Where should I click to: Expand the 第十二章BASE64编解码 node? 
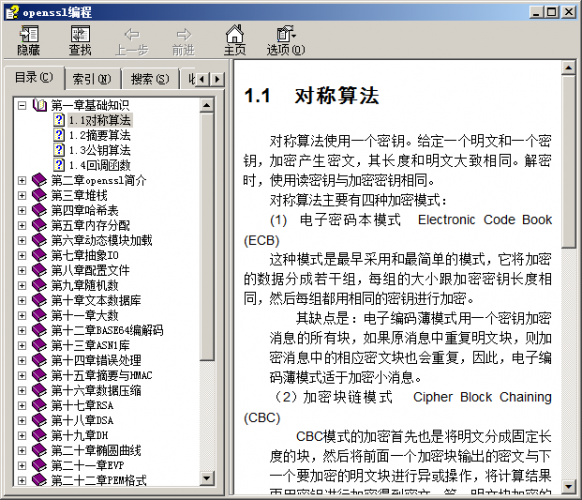[22, 330]
